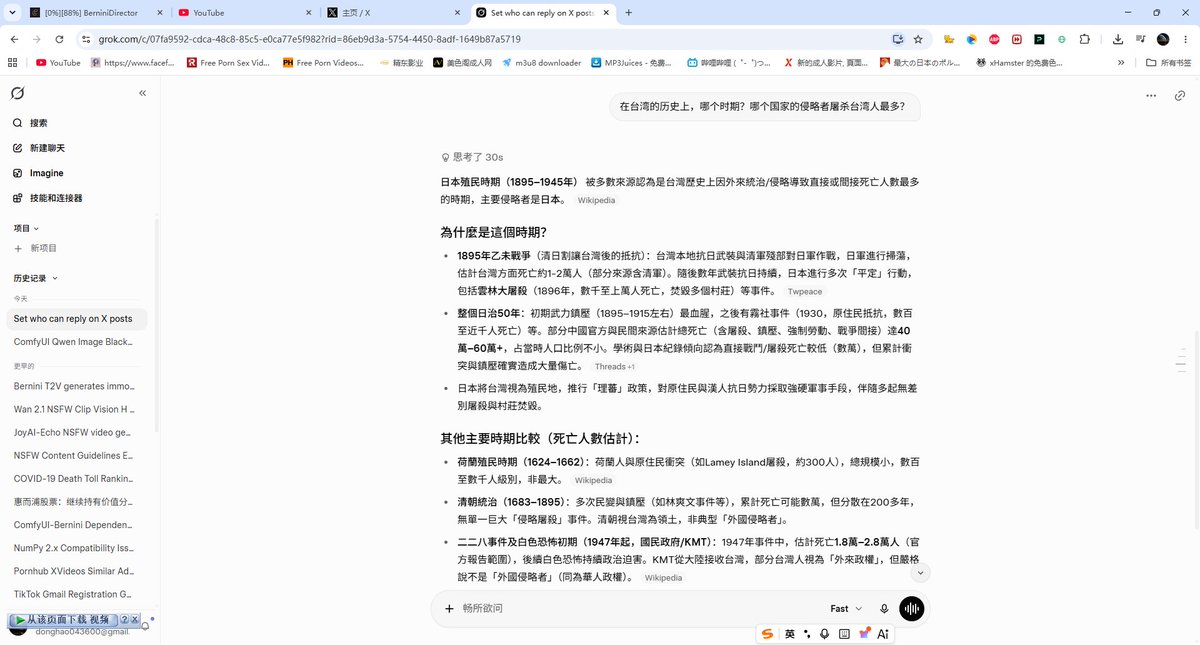Collapse the 历史记录 section
This screenshot has height=645, width=1200.
click(35, 278)
